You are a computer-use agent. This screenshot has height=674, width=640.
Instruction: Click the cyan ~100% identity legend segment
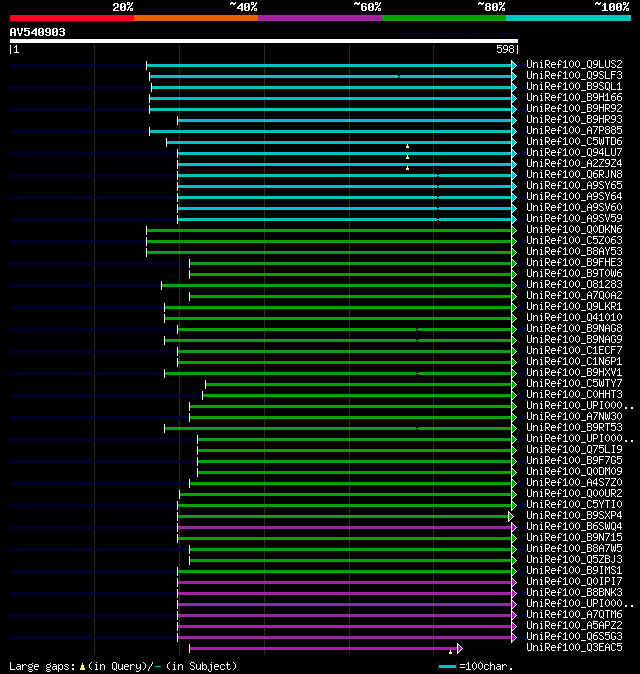pyautogui.click(x=568, y=18)
